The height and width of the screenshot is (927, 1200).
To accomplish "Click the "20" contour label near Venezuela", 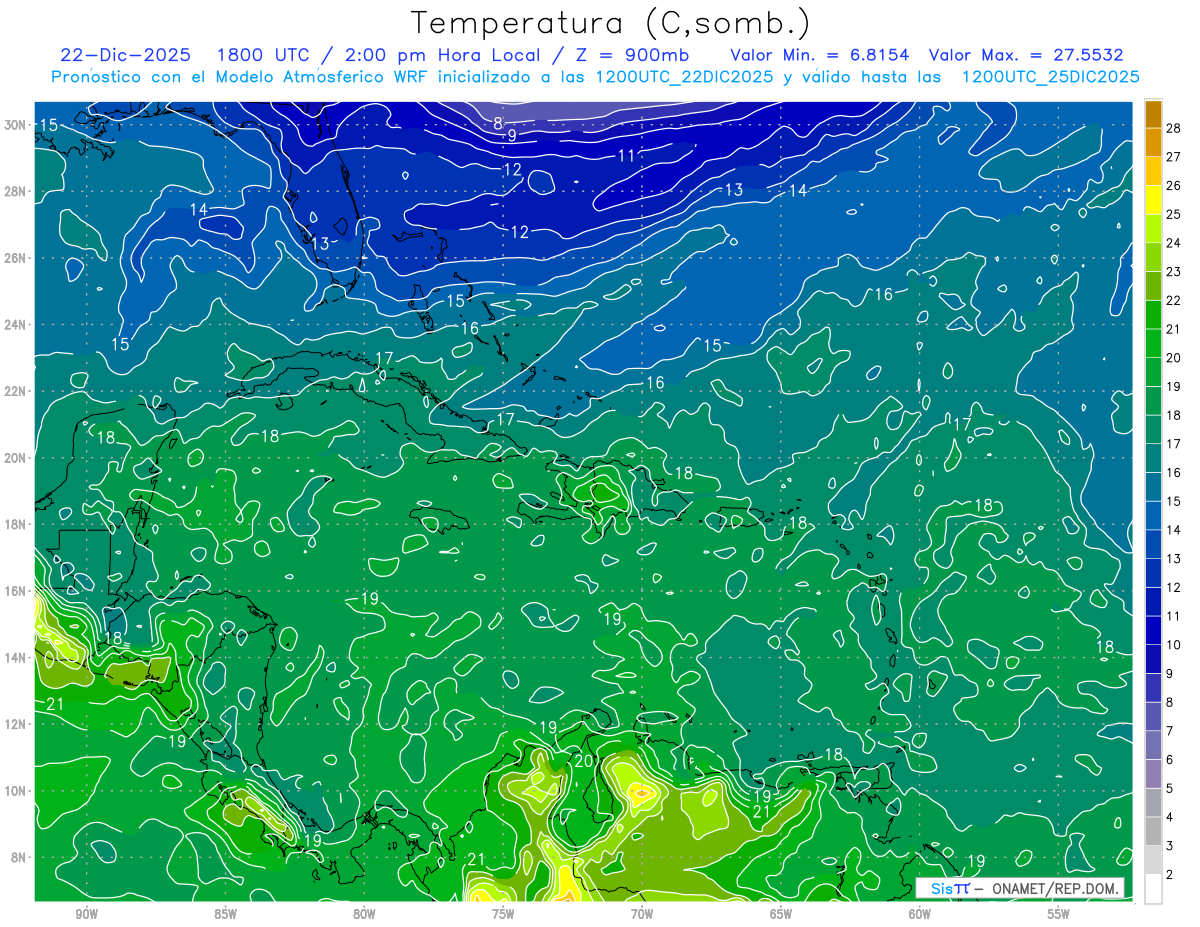I will click(585, 761).
